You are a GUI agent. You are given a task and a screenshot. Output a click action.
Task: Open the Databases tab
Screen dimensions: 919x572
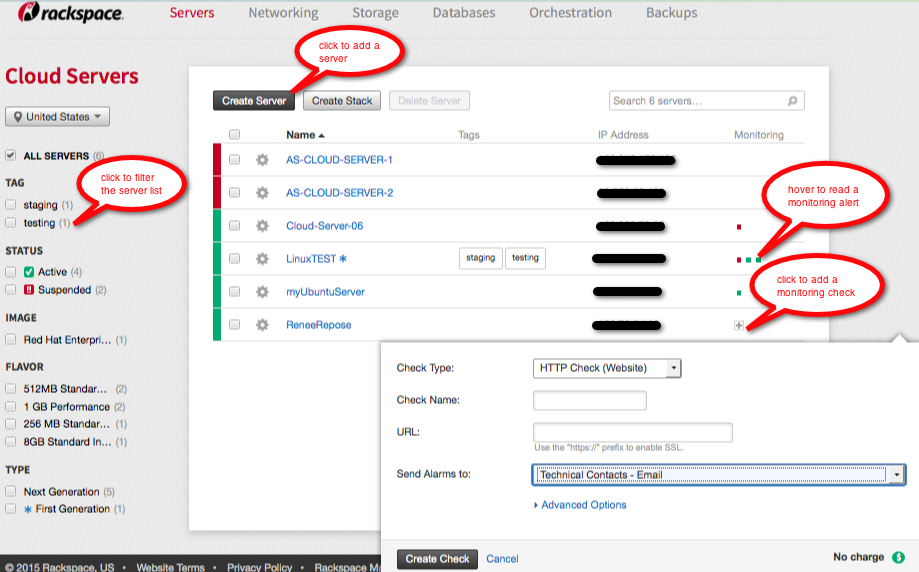tap(464, 13)
